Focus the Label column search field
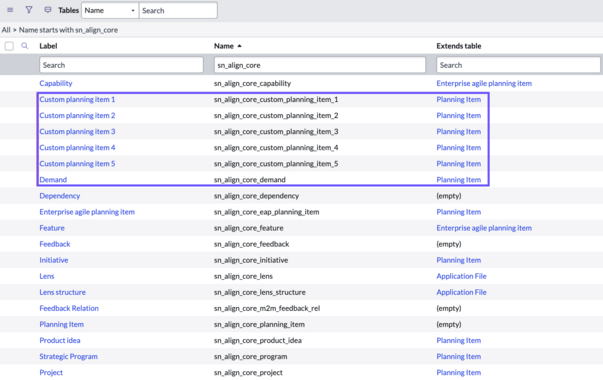603x380 pixels. tap(121, 65)
